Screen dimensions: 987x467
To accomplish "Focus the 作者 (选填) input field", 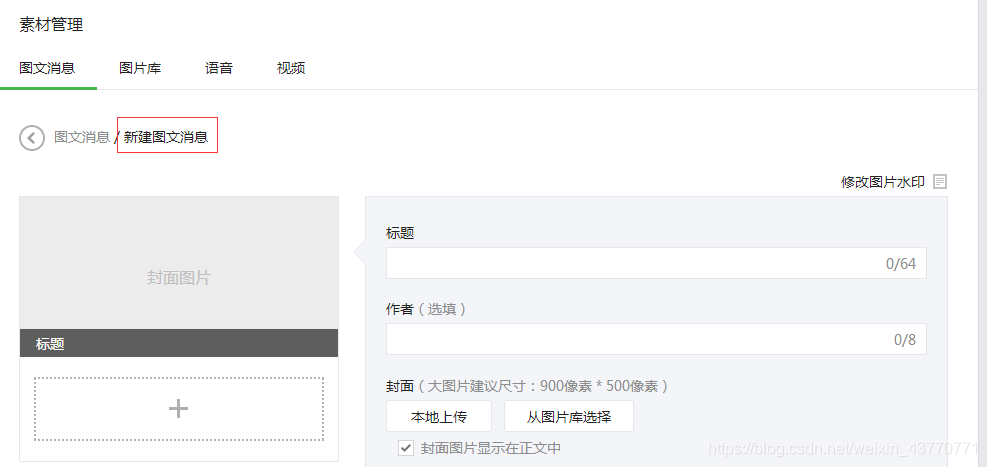I will (656, 339).
